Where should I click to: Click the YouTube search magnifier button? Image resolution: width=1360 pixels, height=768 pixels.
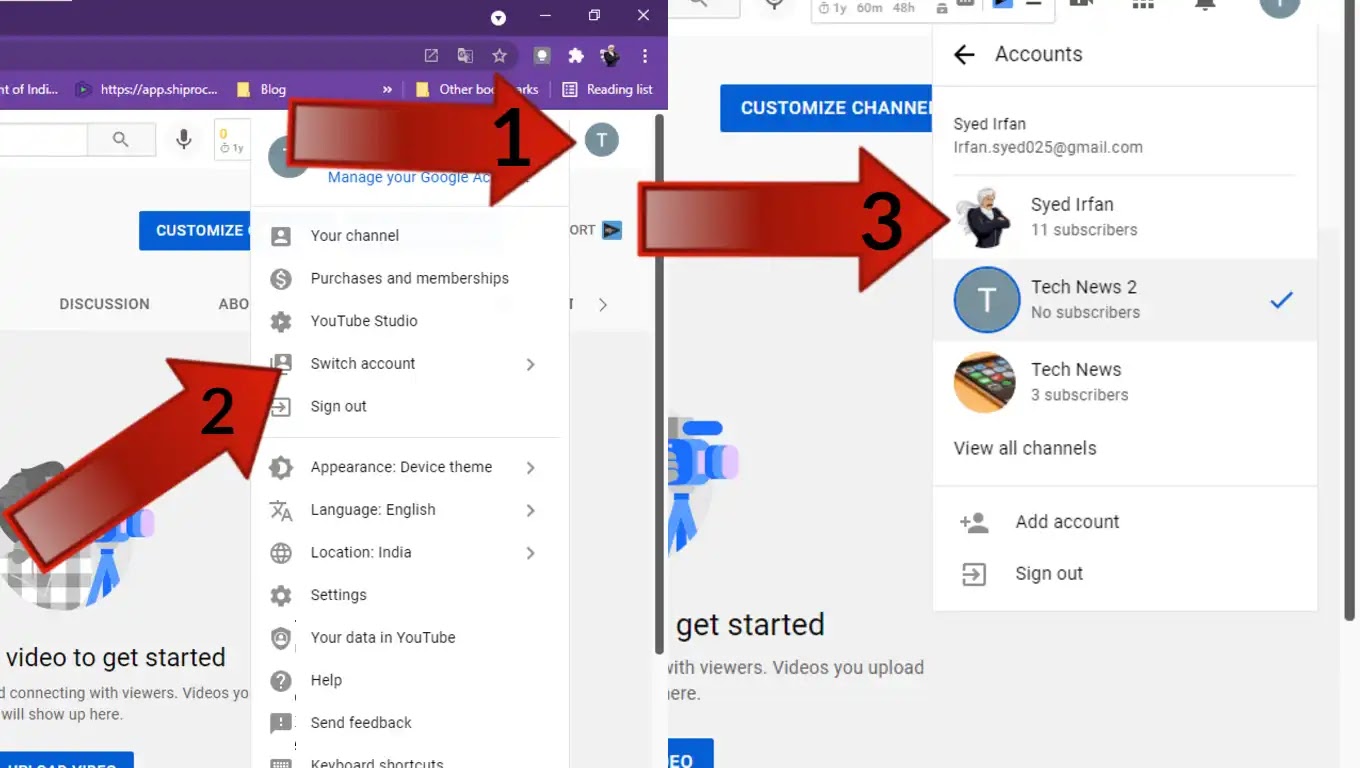121,140
